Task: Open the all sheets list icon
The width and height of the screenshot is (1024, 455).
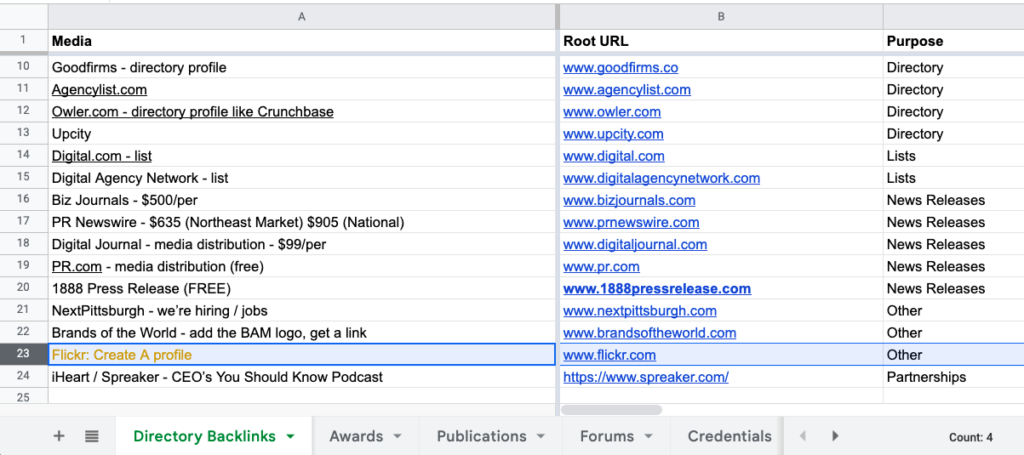Action: [x=91, y=436]
